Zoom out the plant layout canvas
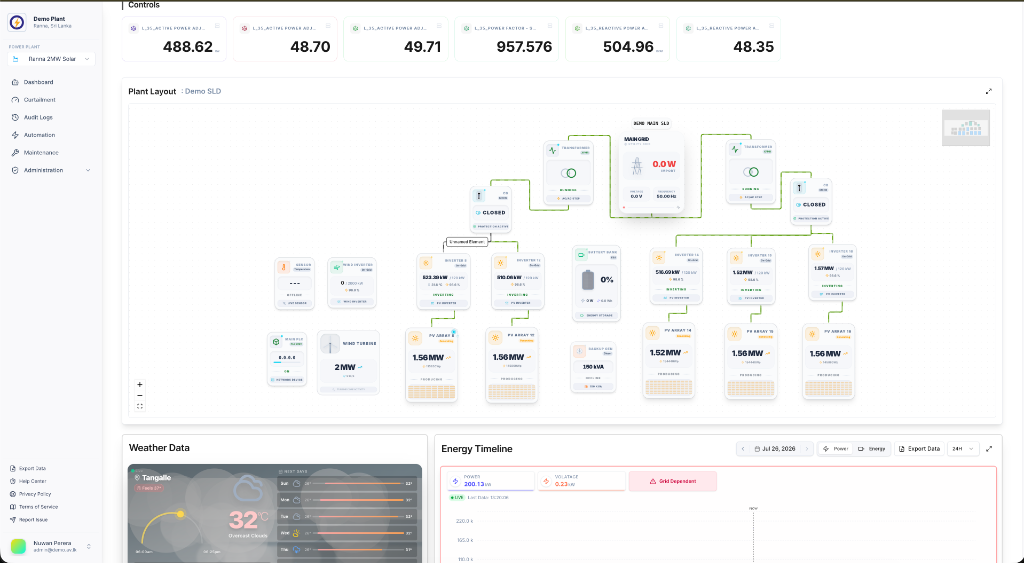 pyautogui.click(x=140, y=396)
